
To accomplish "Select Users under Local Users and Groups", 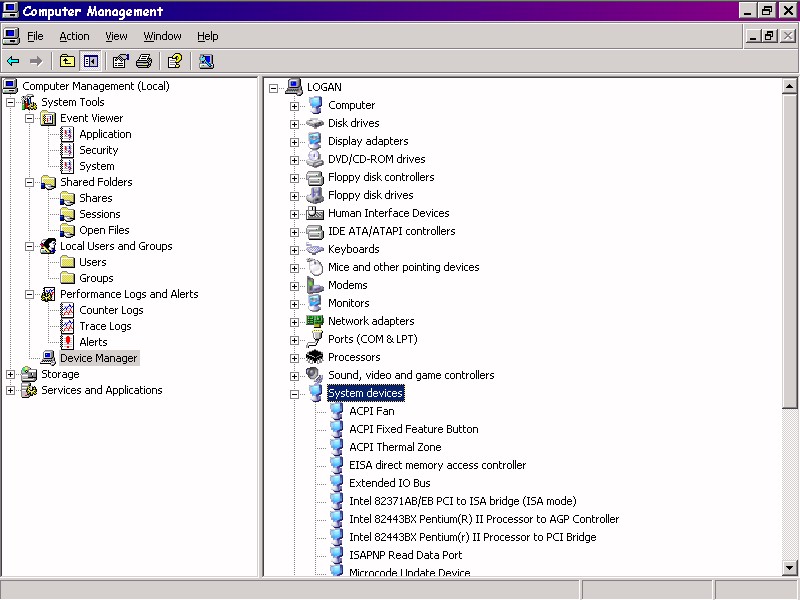I will click(x=92, y=262).
